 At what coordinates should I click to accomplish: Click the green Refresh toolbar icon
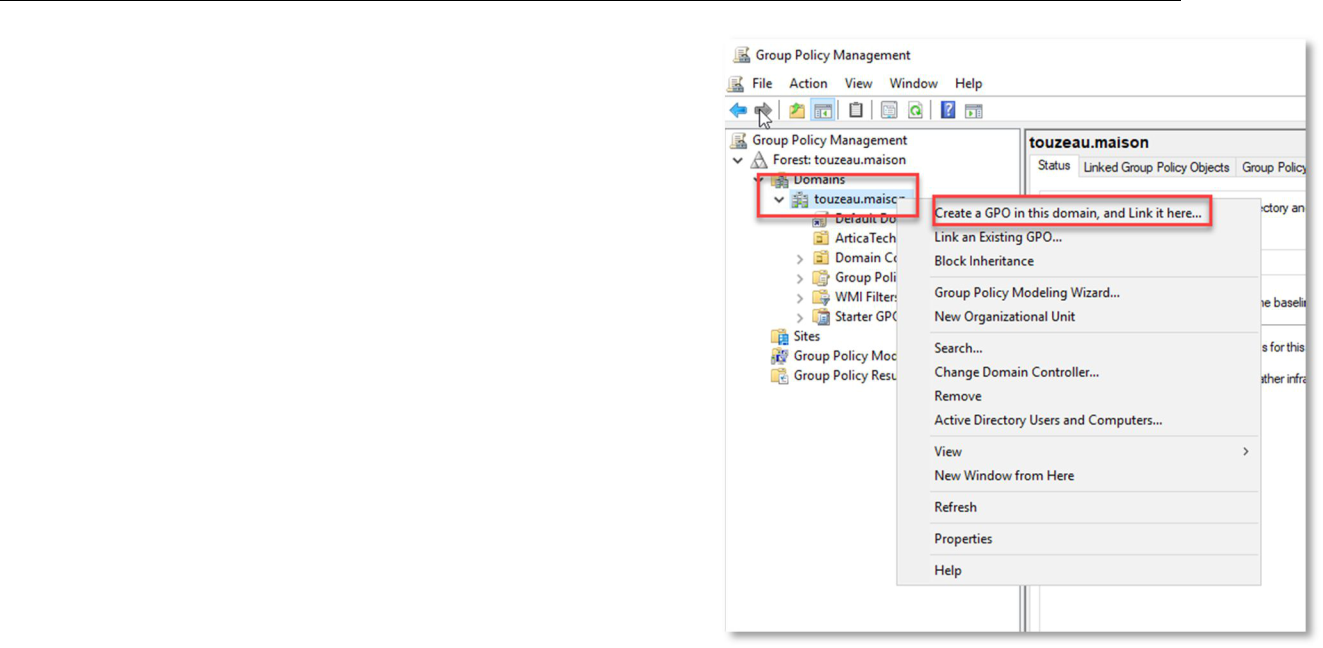click(915, 111)
